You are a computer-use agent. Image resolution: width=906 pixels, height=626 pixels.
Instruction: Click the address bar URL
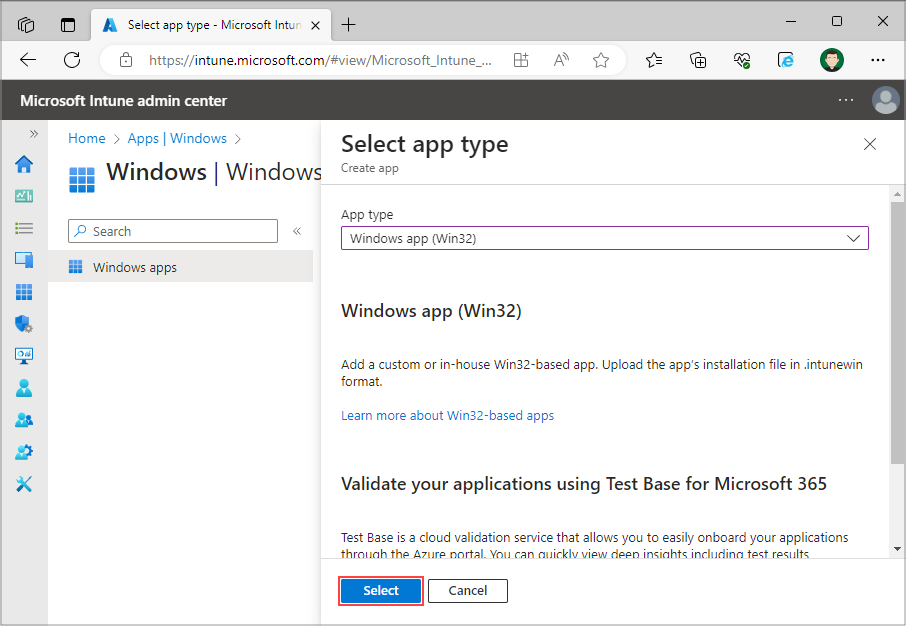point(320,60)
